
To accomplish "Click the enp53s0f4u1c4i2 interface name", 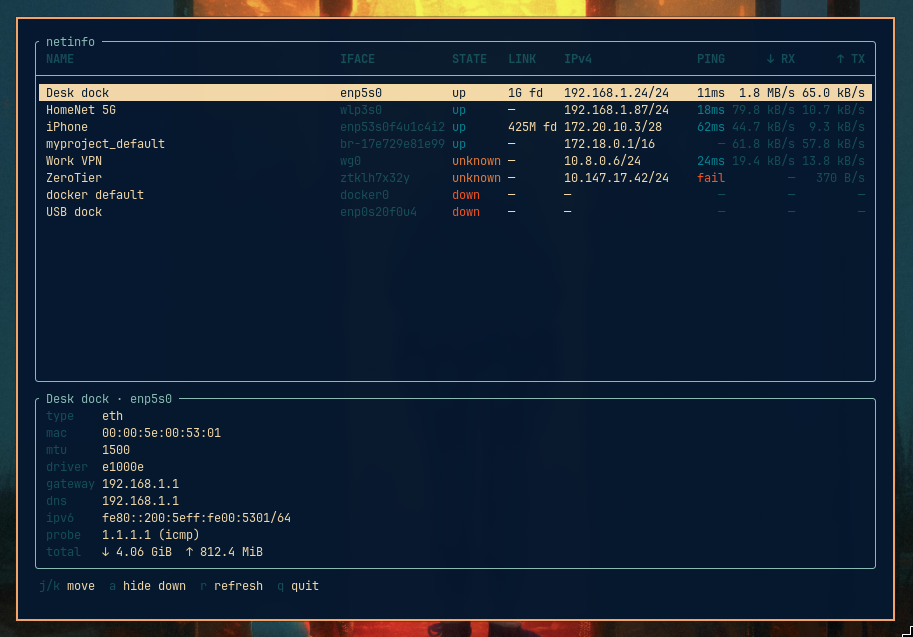I will pos(392,126).
